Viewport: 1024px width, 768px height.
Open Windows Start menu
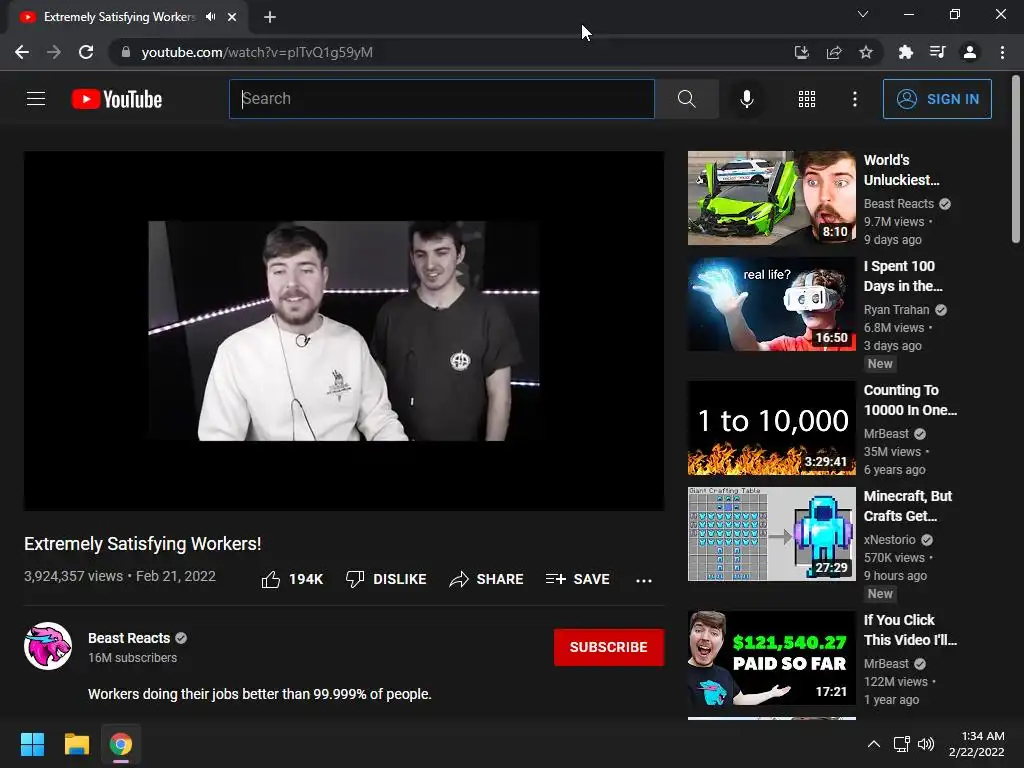pos(32,744)
